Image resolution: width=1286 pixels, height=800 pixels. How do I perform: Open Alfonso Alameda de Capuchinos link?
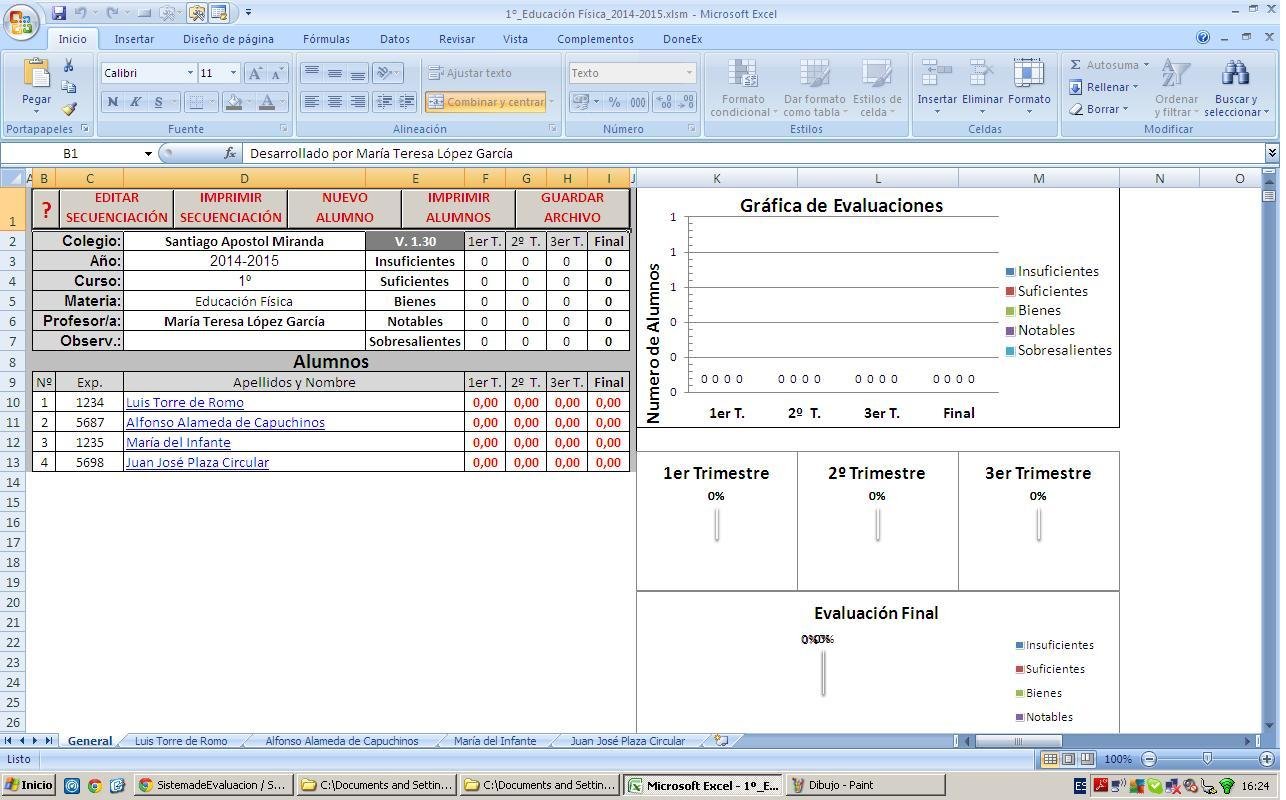[x=225, y=422]
